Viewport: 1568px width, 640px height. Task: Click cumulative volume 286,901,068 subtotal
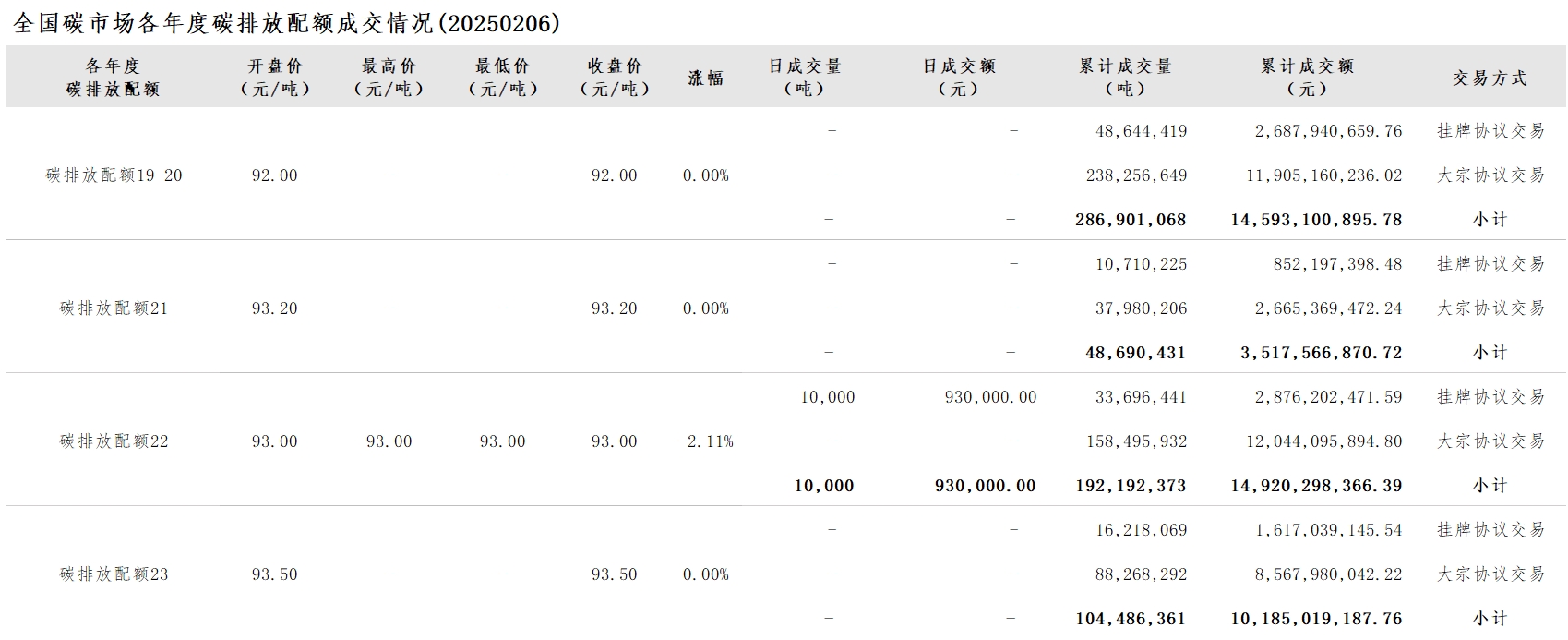[1131, 220]
